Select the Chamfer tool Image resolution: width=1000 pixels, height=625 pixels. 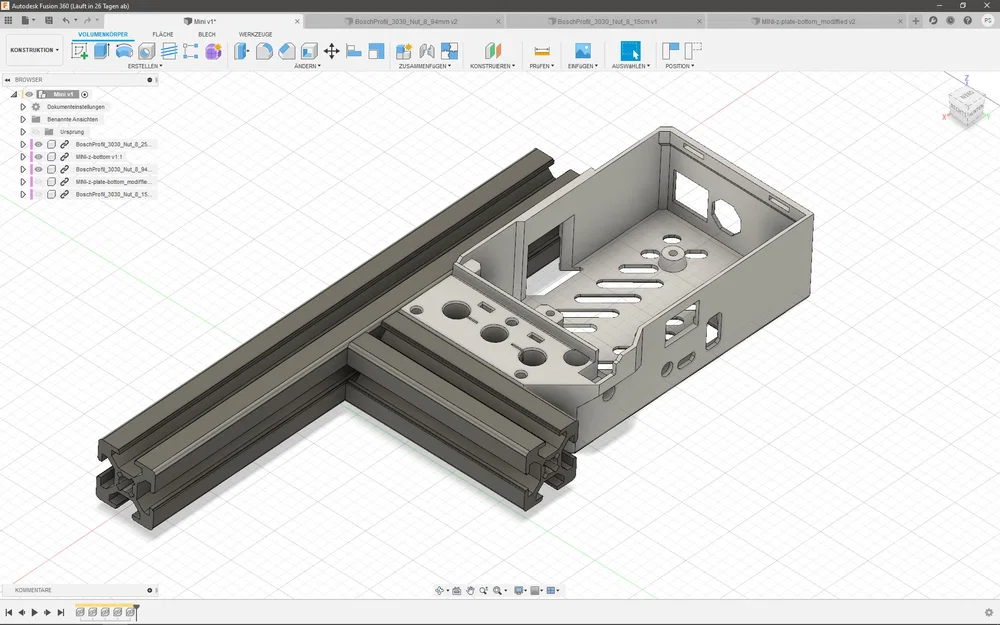(287, 51)
